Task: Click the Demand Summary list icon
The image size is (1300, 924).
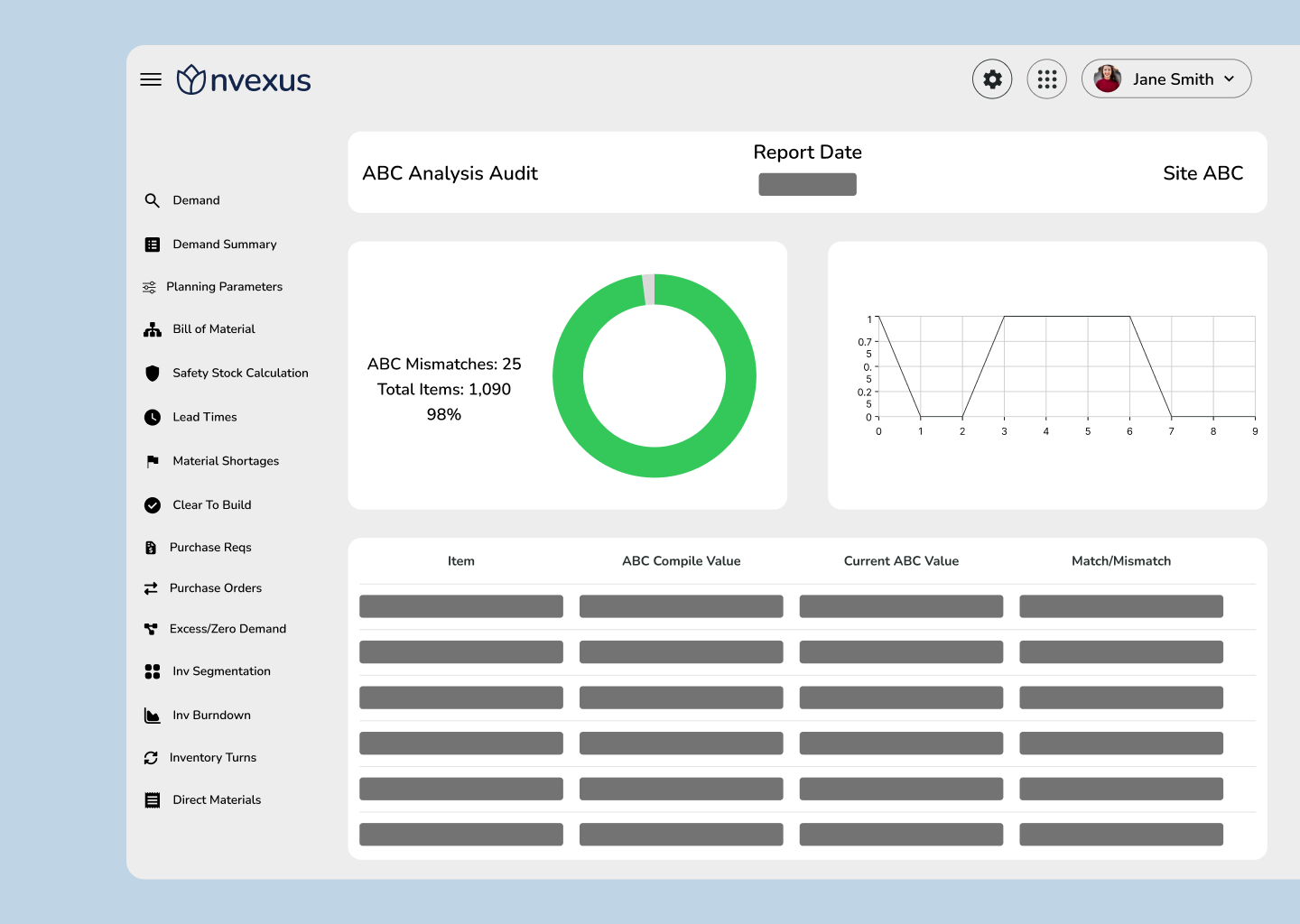Action: coord(153,245)
